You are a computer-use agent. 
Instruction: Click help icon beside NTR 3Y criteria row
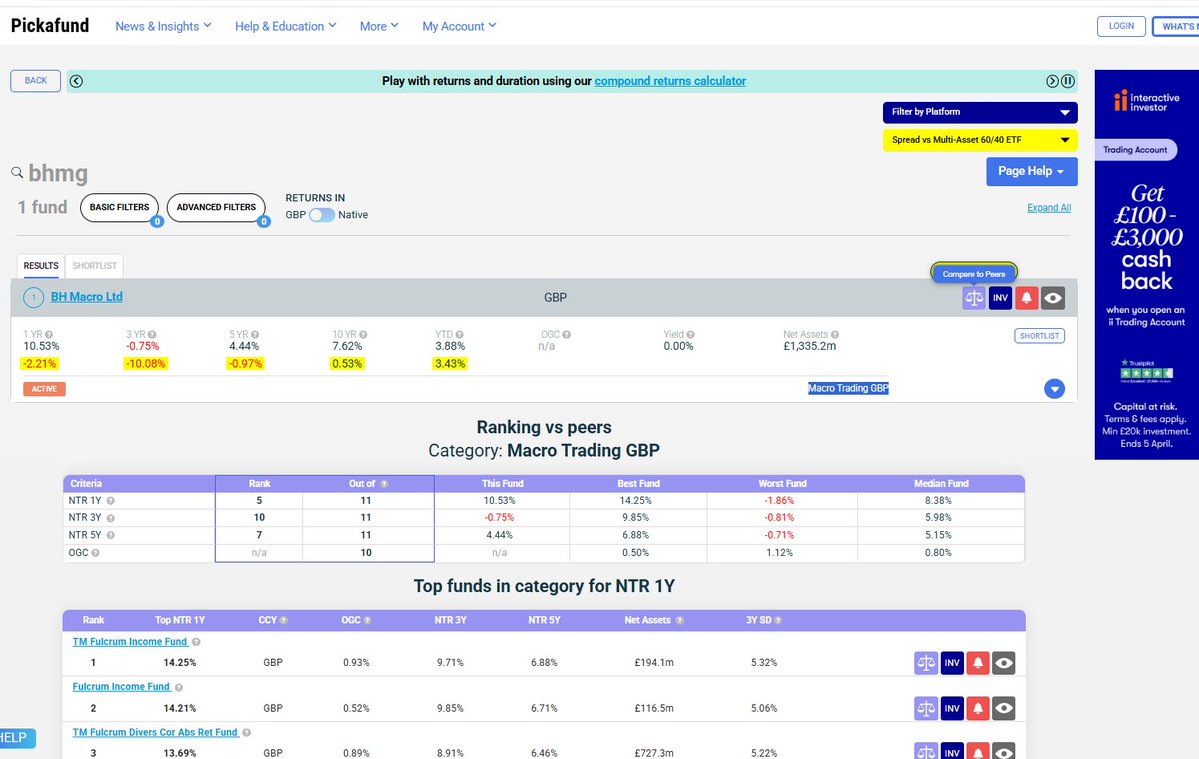coord(111,518)
